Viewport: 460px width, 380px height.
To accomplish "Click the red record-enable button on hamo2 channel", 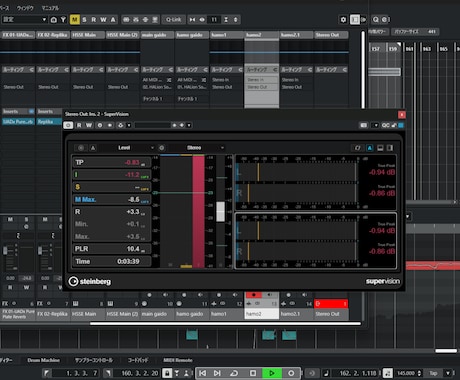I will click(x=254, y=295).
